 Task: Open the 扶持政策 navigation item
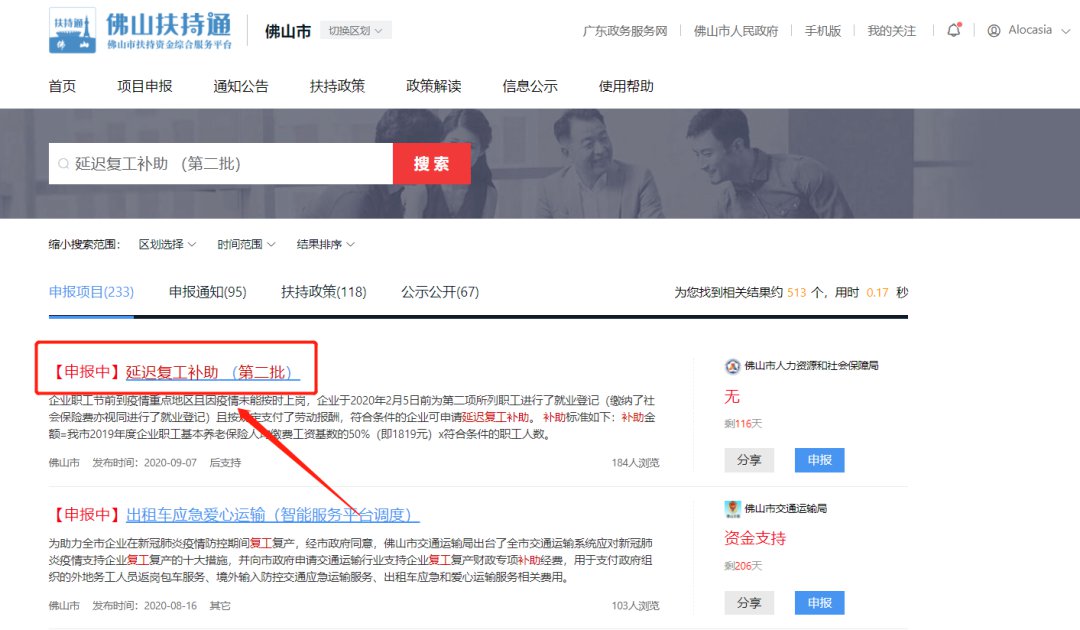click(338, 86)
